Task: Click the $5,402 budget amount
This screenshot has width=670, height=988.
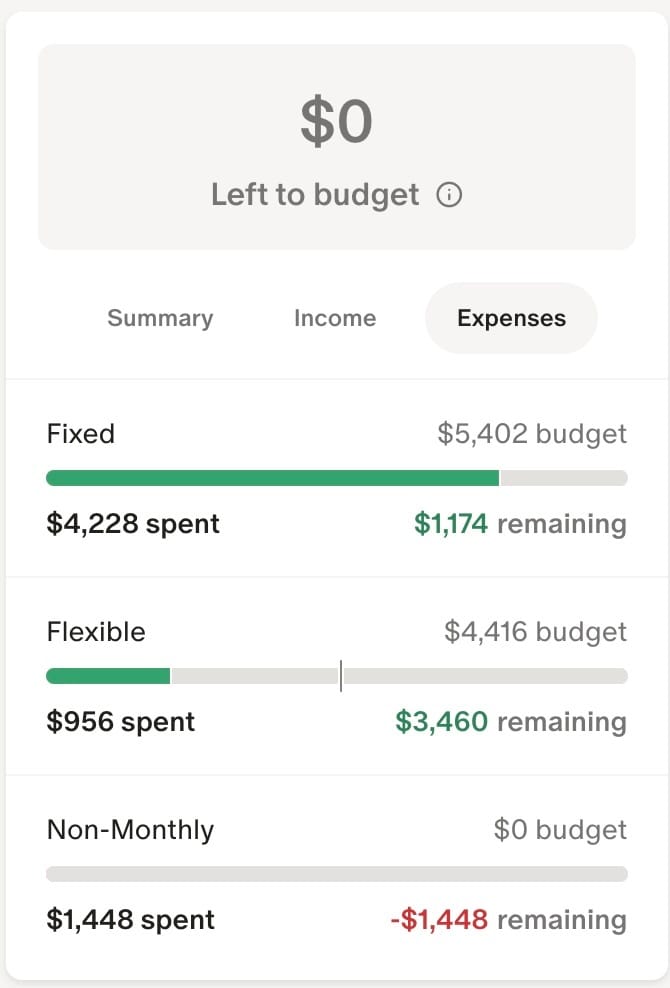Action: point(532,434)
